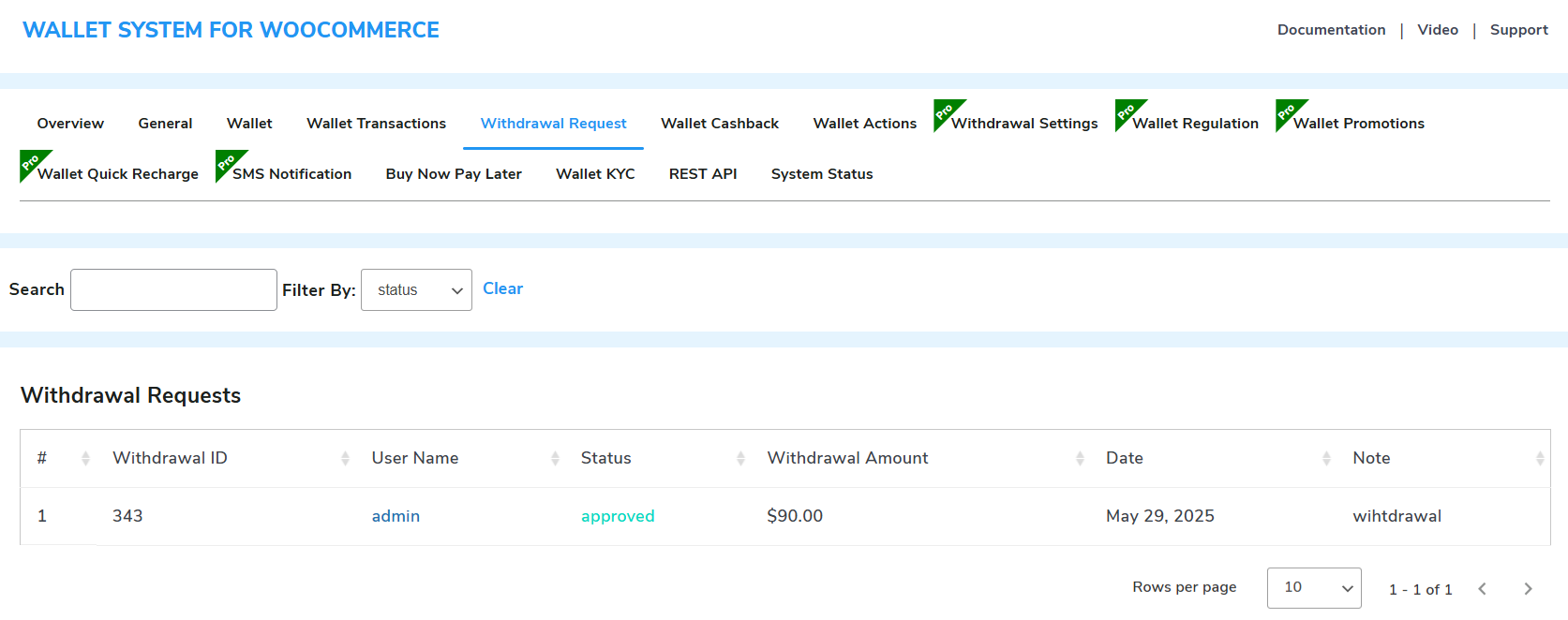1568x620 pixels.
Task: Sort by Withdrawal ID column arrows
Action: pos(345,459)
